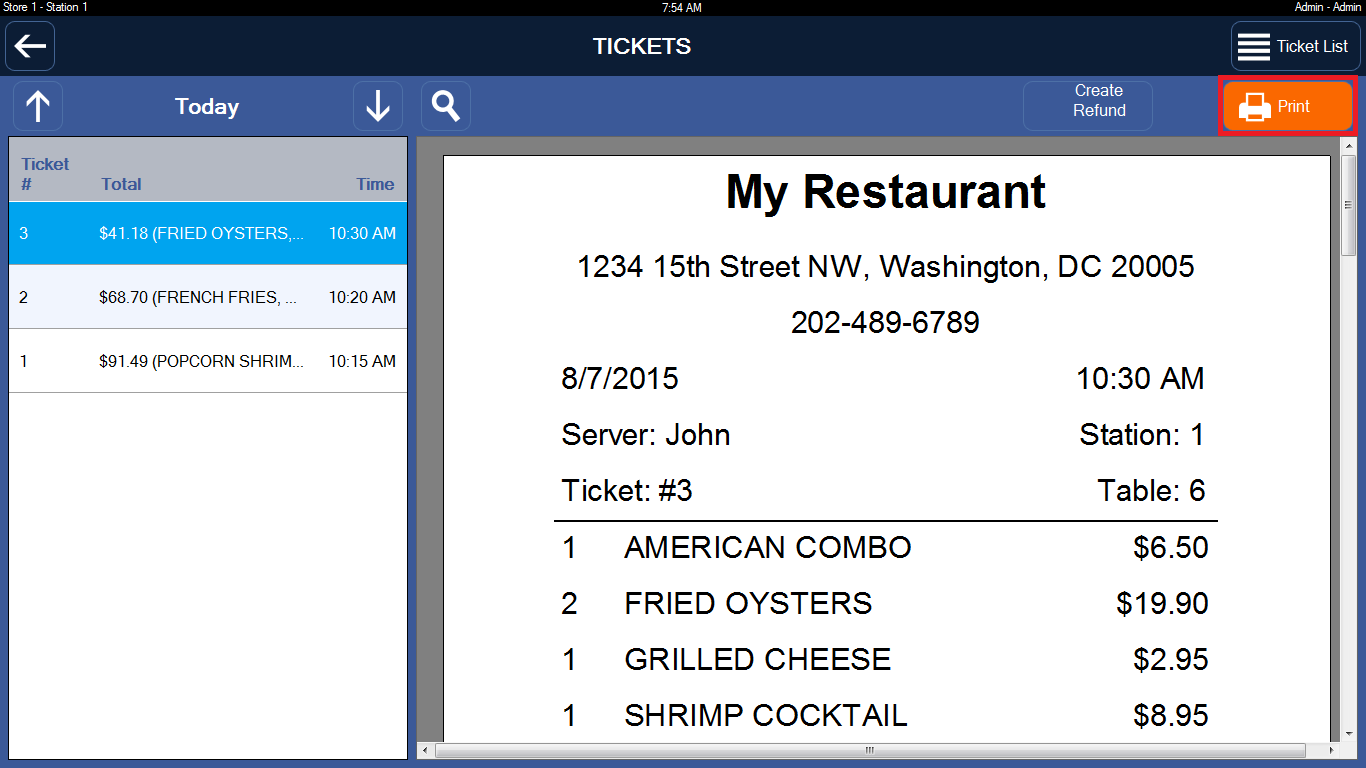Sort tickets by Time column header
This screenshot has width=1366, height=768.
(375, 184)
